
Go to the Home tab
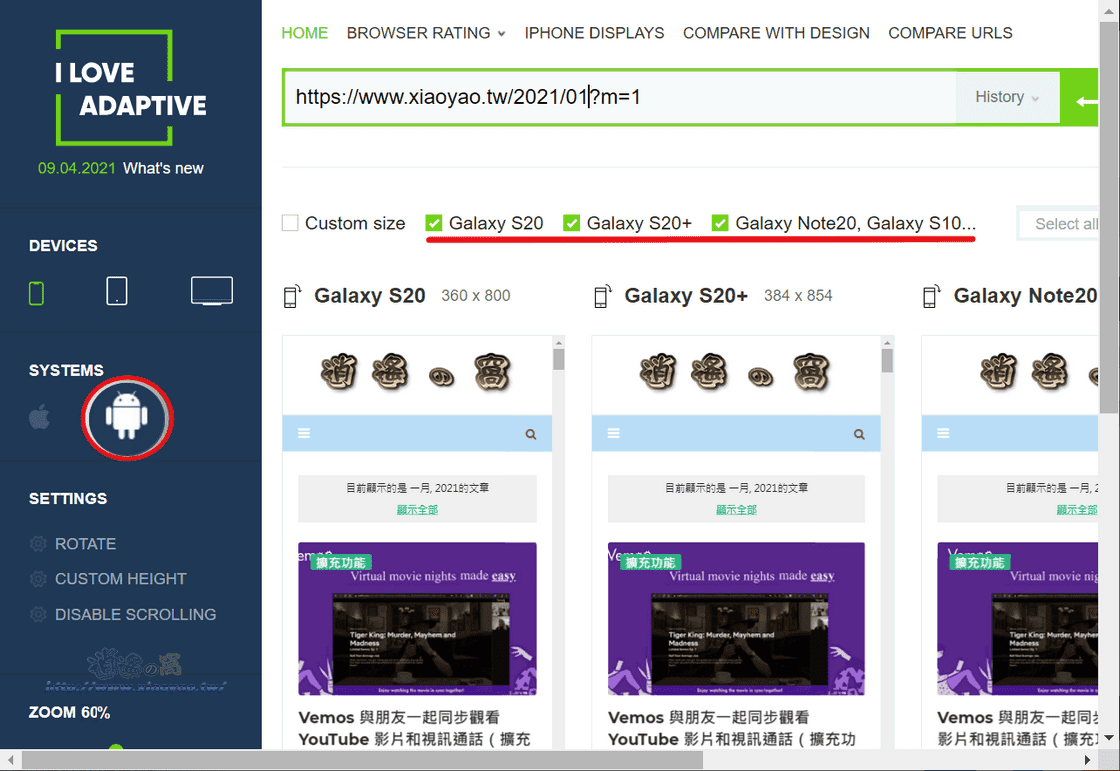pyautogui.click(x=304, y=33)
